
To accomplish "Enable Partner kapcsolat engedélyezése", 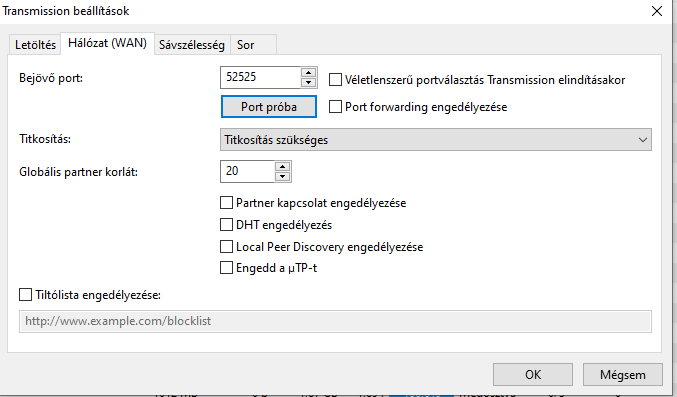I will (x=226, y=203).
